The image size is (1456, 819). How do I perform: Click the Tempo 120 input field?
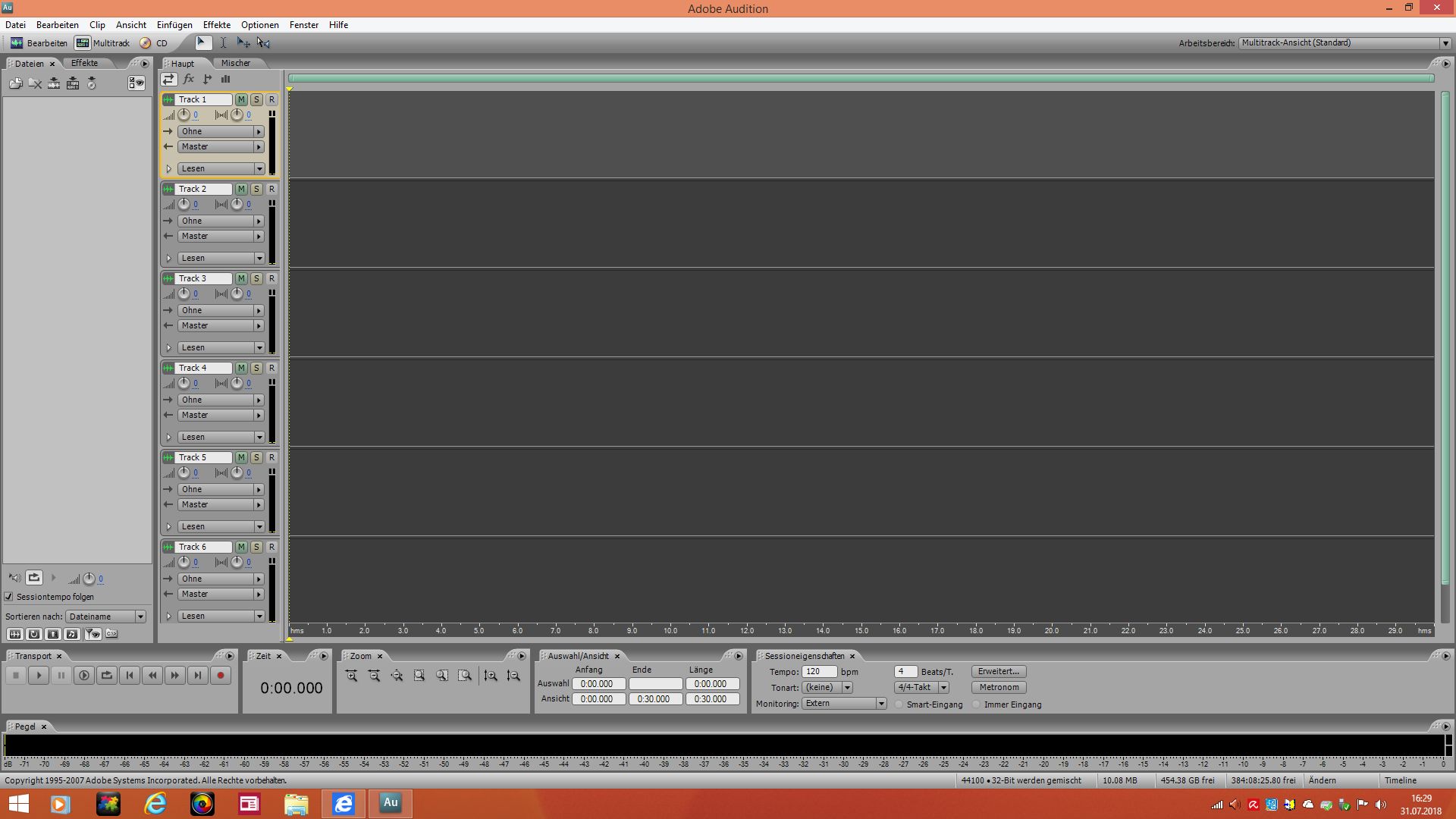[x=820, y=671]
